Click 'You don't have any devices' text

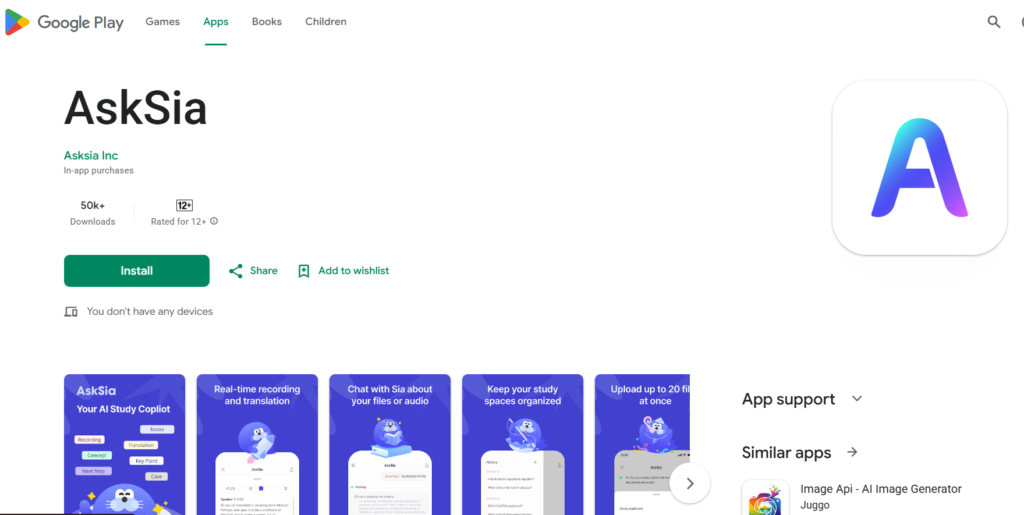[x=150, y=311]
